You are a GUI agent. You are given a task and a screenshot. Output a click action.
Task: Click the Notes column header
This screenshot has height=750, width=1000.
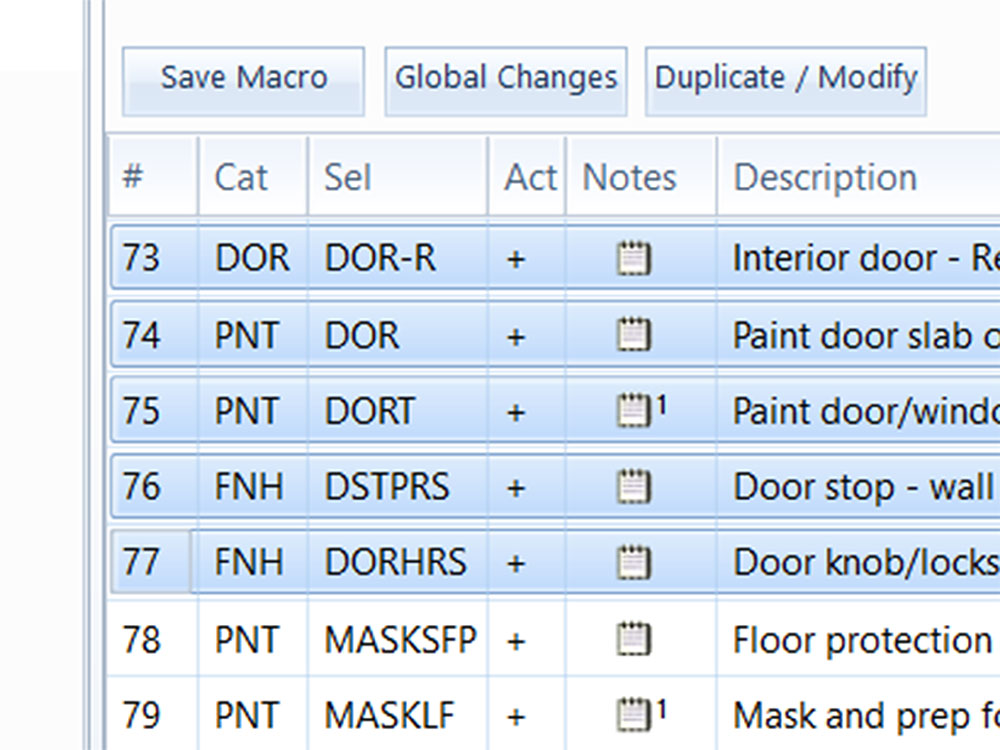[x=630, y=178]
